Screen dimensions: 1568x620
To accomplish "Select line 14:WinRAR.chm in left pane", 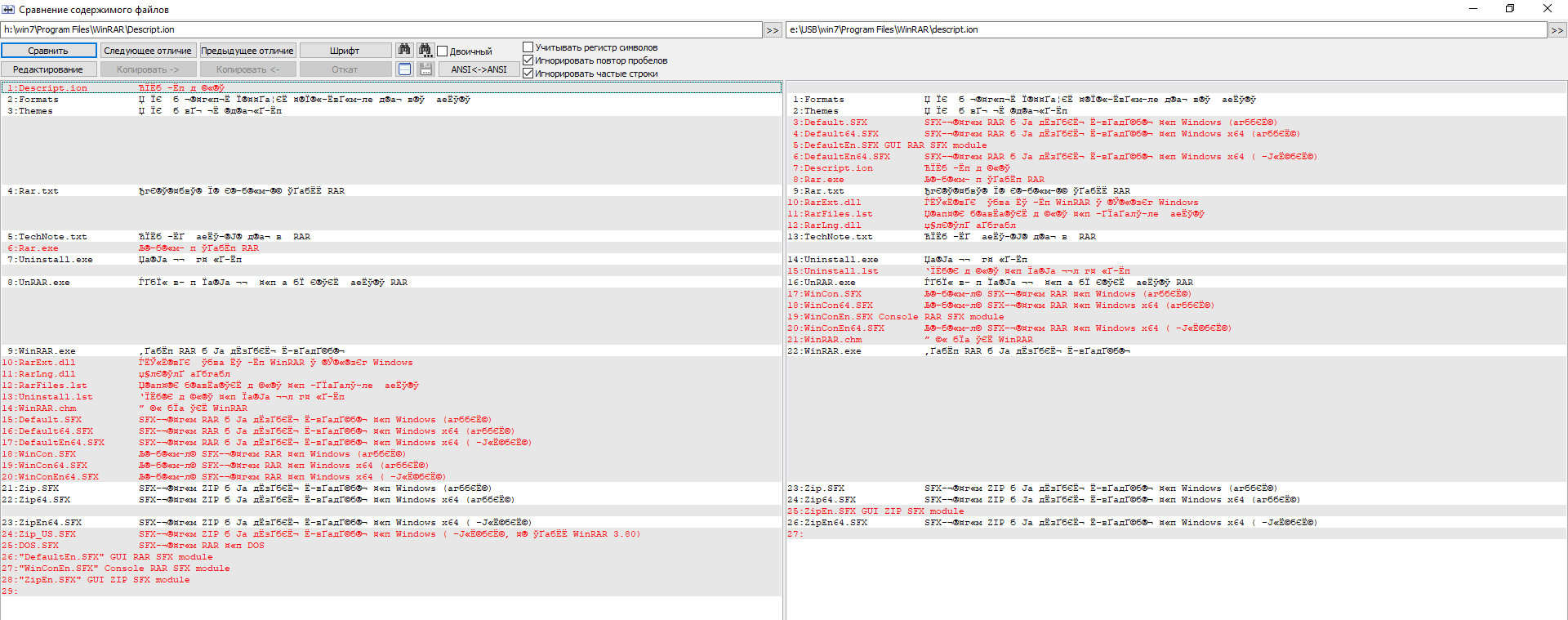I will pos(391,408).
